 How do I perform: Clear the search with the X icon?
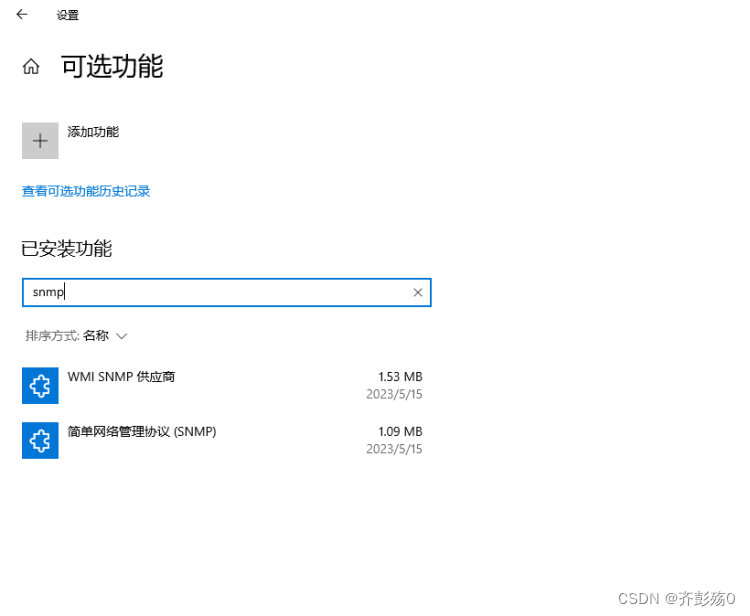[418, 293]
